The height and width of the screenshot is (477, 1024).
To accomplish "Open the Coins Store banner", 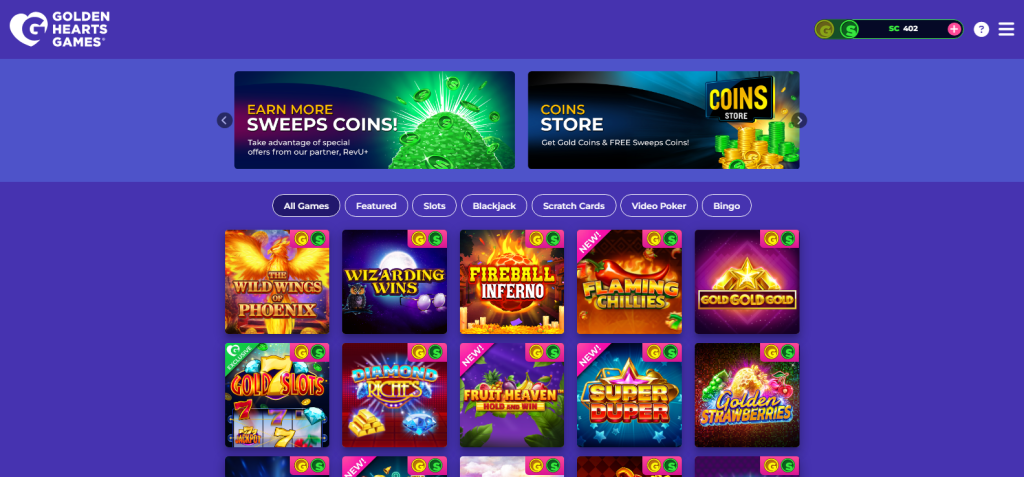I will coord(664,120).
